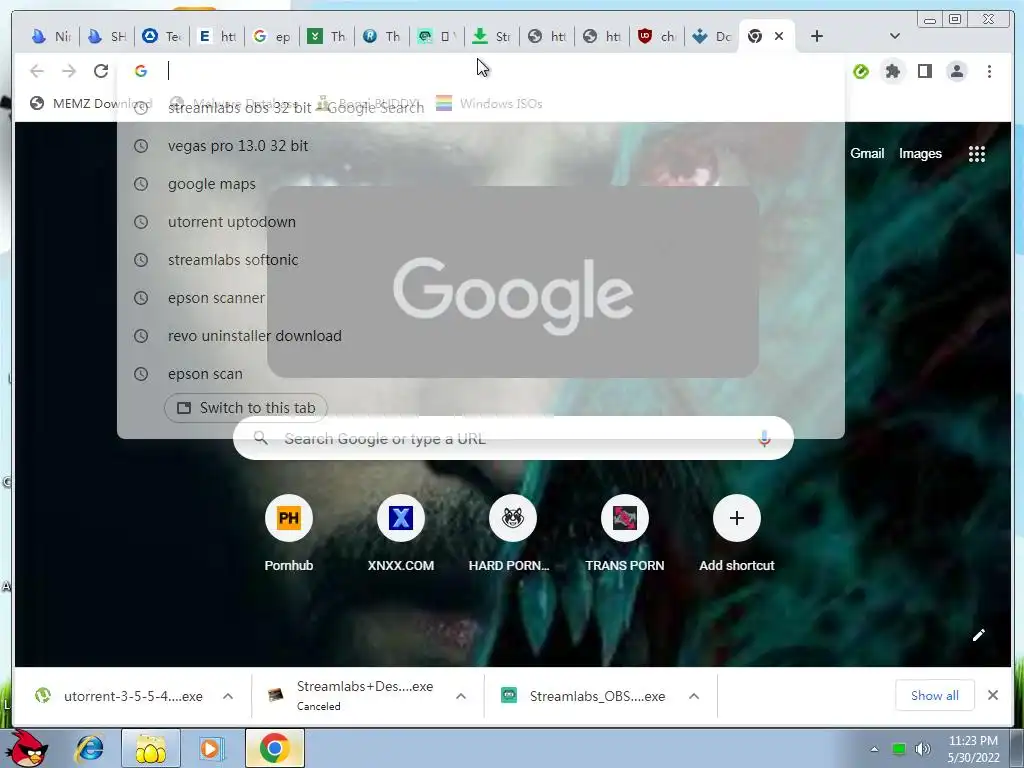
Task: Select 'streamlabs obs 32 bit' suggestion
Action: (481, 108)
